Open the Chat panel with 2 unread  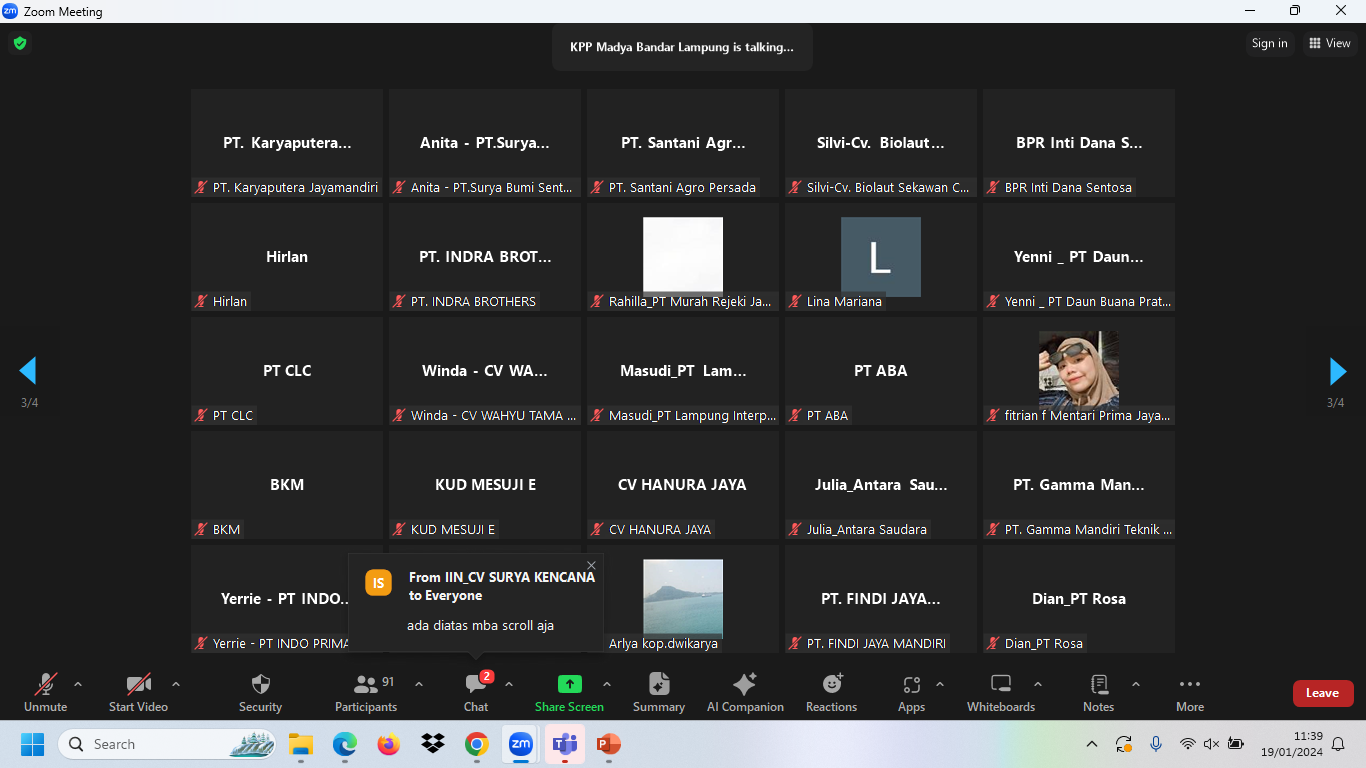click(476, 693)
